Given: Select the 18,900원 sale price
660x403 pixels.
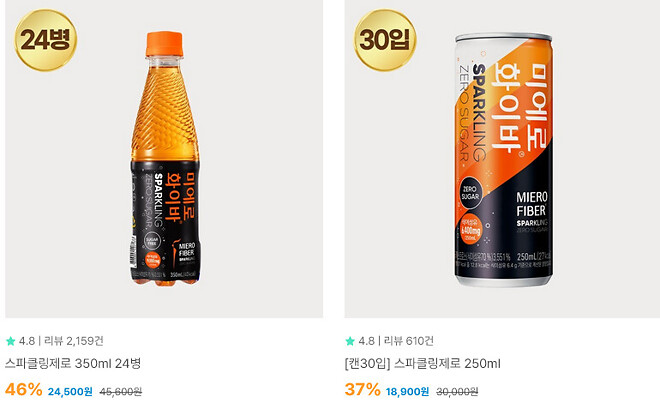Looking at the screenshot, I should click(x=407, y=392).
